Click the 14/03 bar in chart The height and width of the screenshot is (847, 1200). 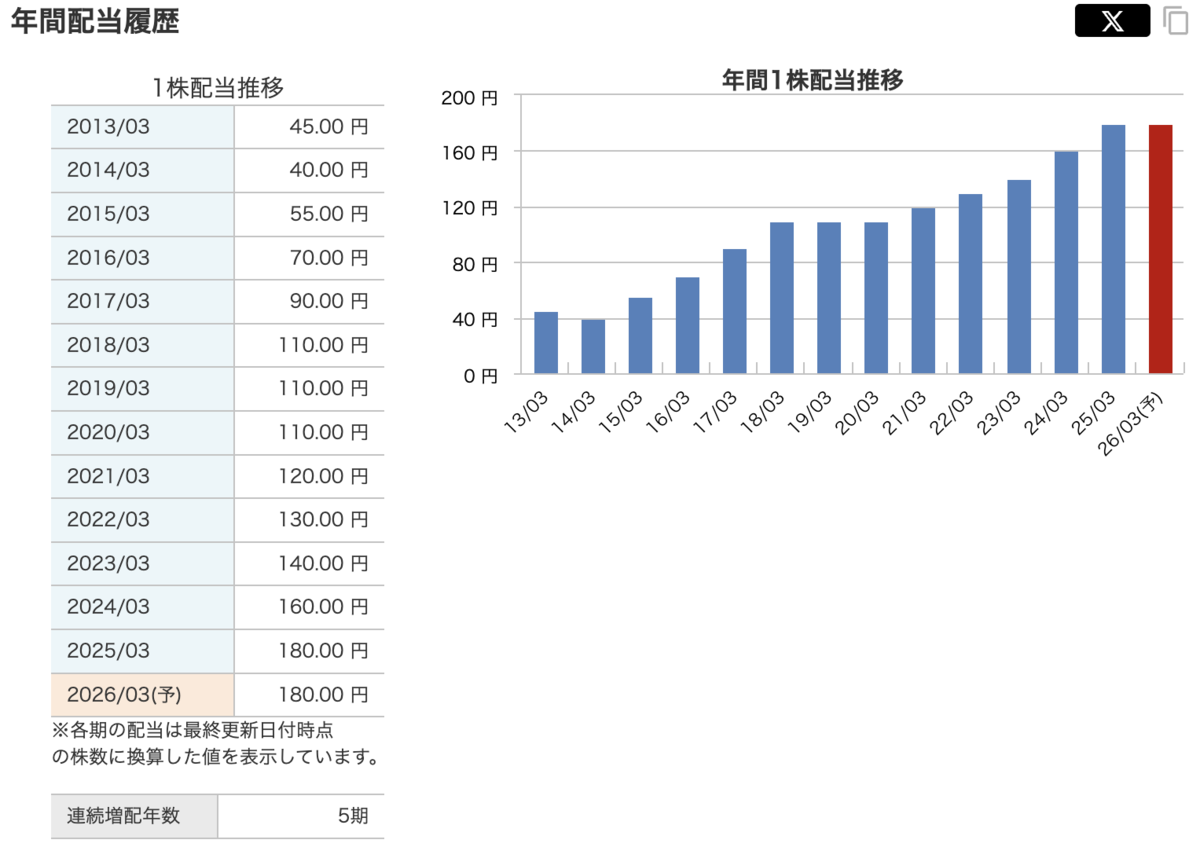(593, 347)
